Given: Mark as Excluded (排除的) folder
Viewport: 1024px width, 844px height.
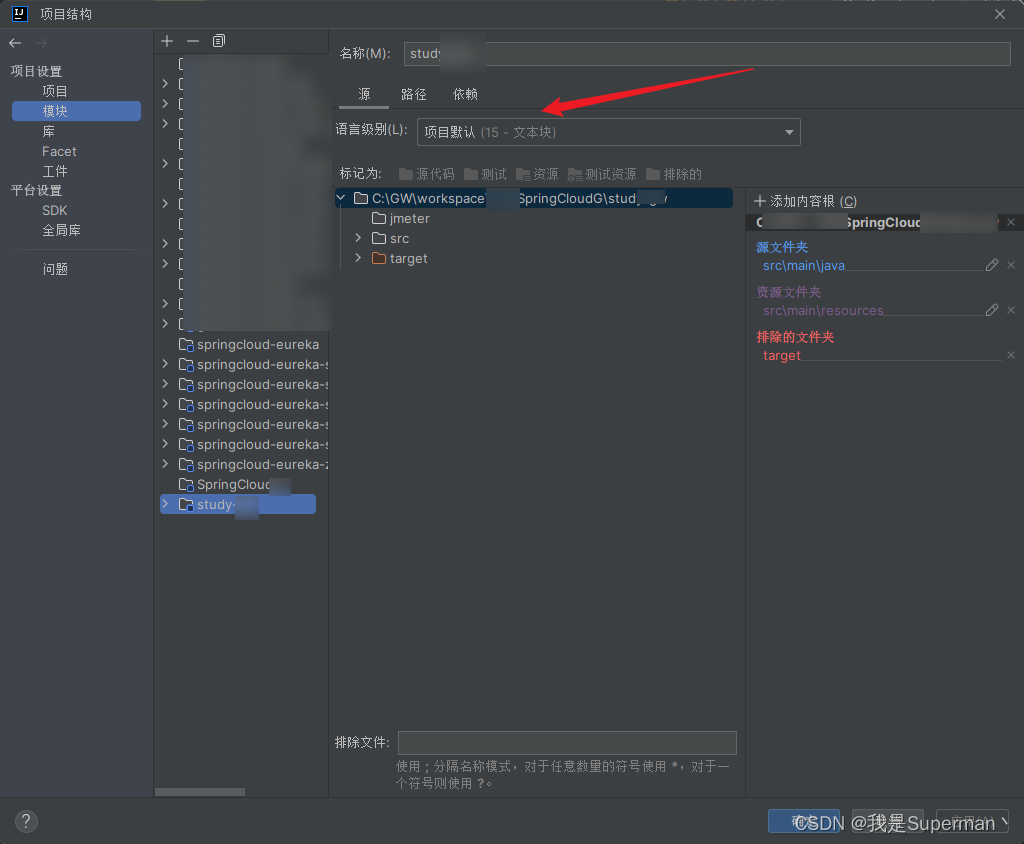Looking at the screenshot, I should pyautogui.click(x=674, y=174).
